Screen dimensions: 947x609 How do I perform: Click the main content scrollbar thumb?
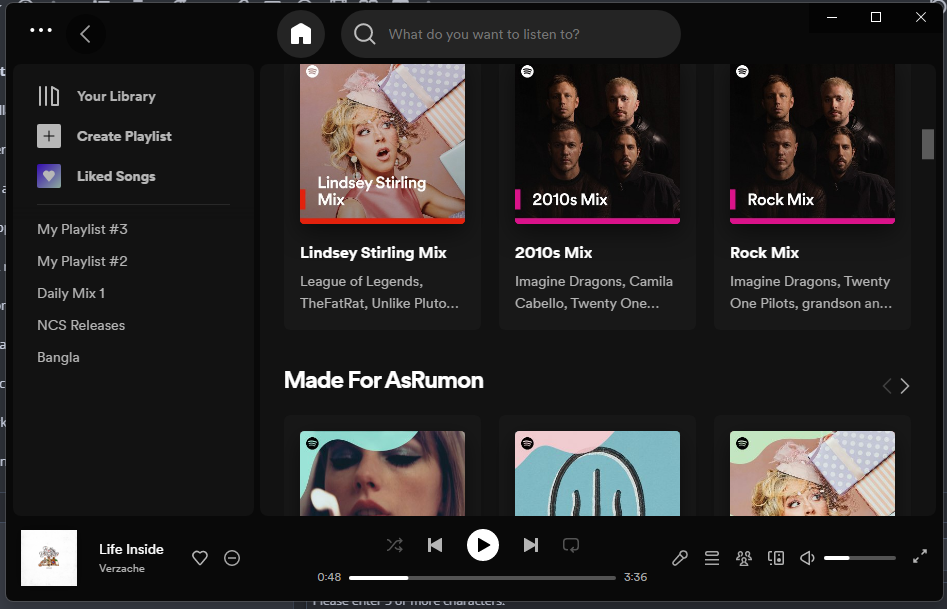coord(928,144)
